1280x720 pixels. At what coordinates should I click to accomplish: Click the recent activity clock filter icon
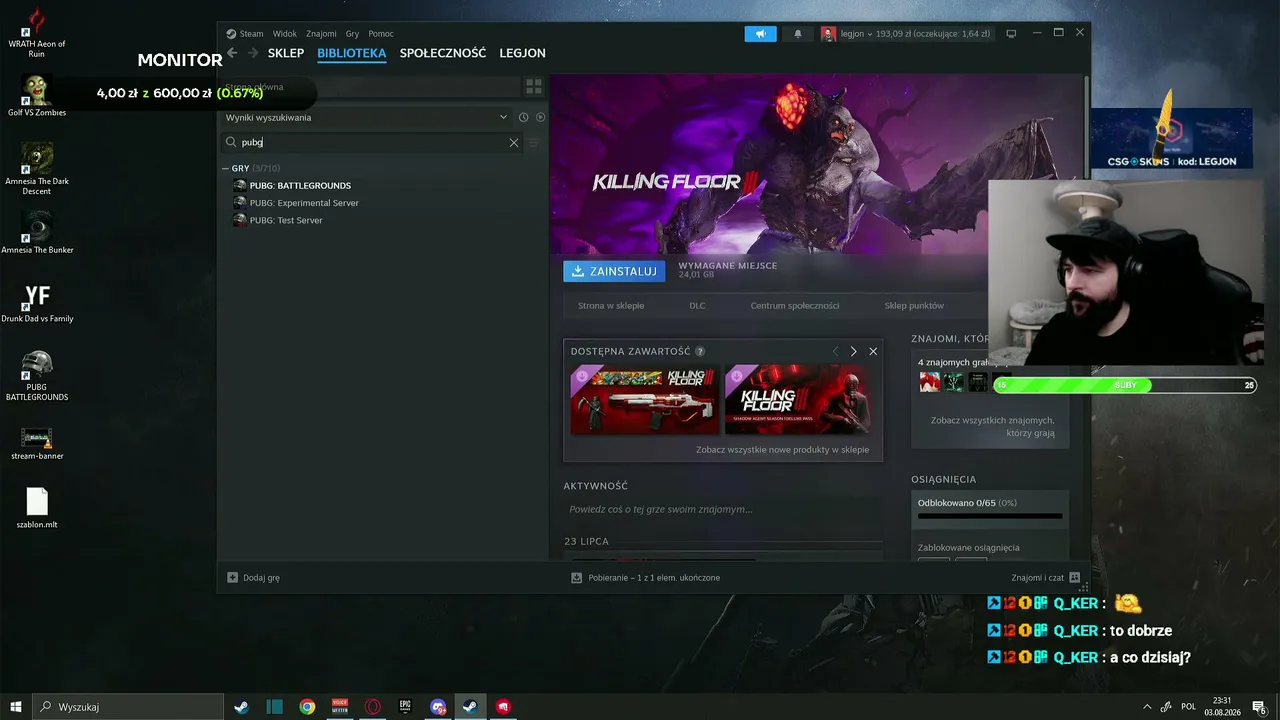tap(523, 117)
